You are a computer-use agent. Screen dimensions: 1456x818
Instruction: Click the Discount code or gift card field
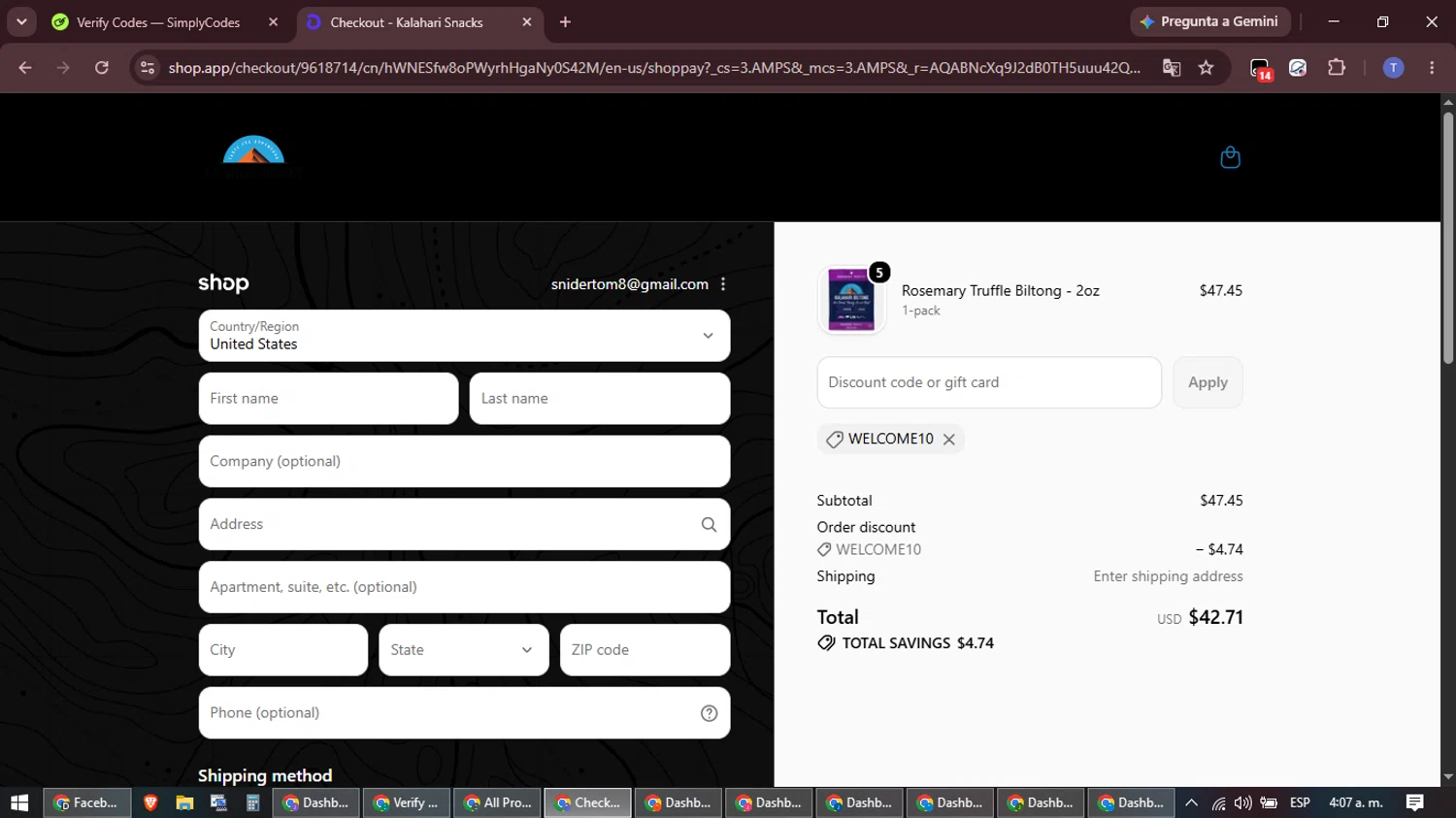pos(989,382)
